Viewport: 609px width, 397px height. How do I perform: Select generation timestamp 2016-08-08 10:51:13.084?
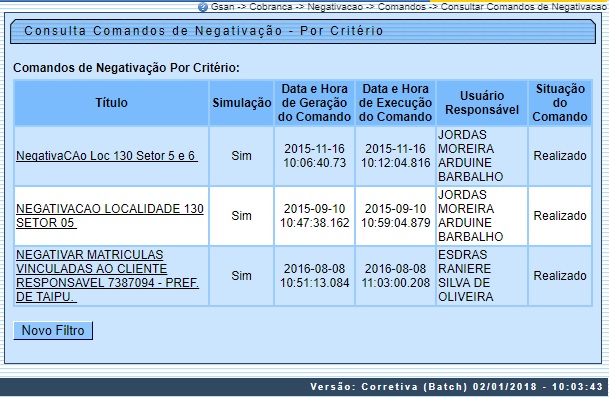[315, 275]
